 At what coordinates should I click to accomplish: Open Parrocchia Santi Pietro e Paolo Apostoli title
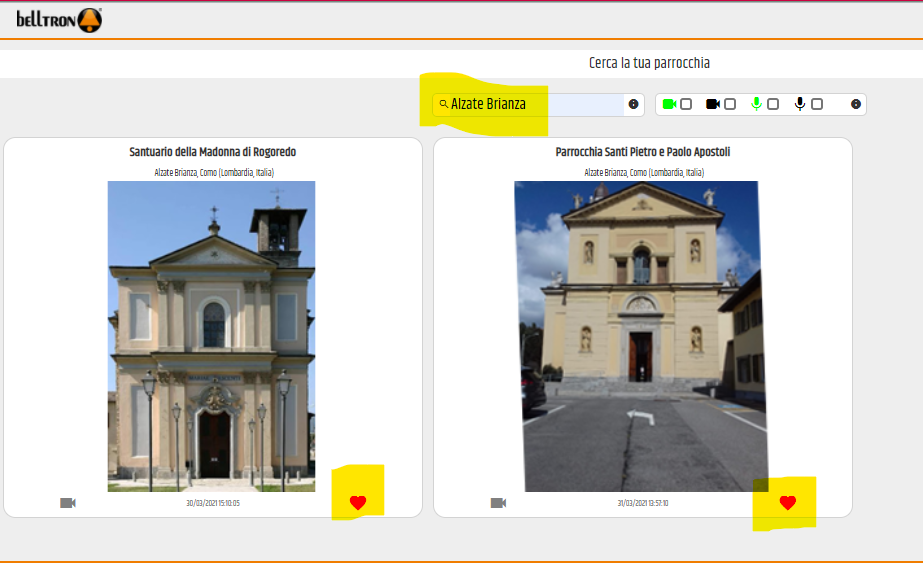[x=643, y=152]
